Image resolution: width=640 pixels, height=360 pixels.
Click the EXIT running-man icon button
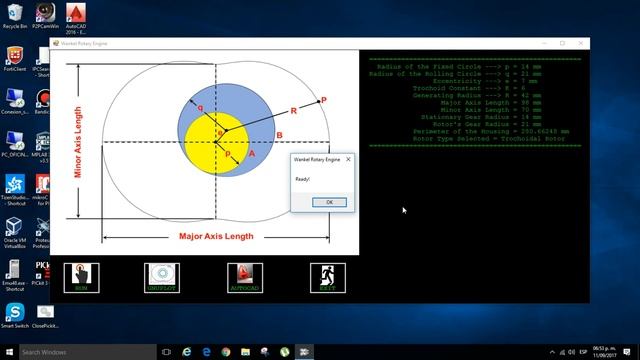point(328,278)
